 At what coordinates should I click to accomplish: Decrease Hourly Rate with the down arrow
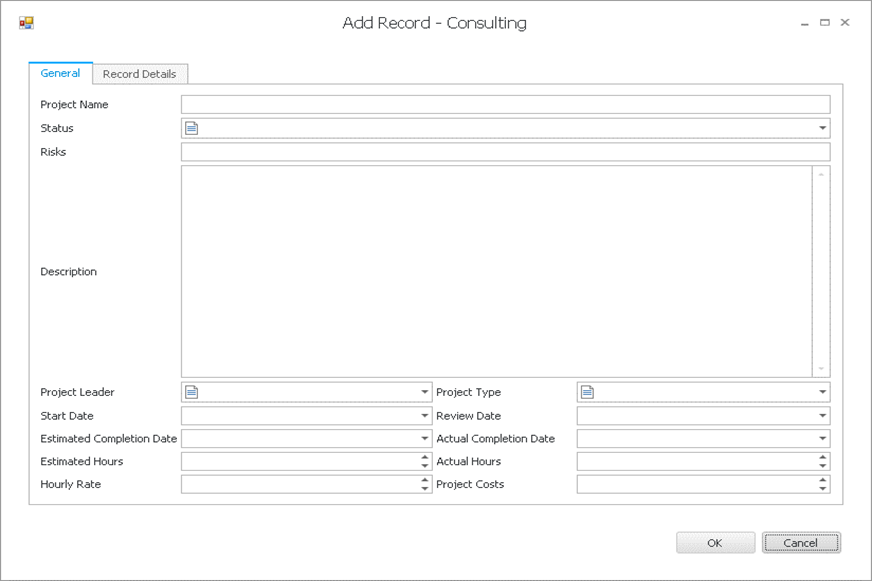tap(425, 489)
